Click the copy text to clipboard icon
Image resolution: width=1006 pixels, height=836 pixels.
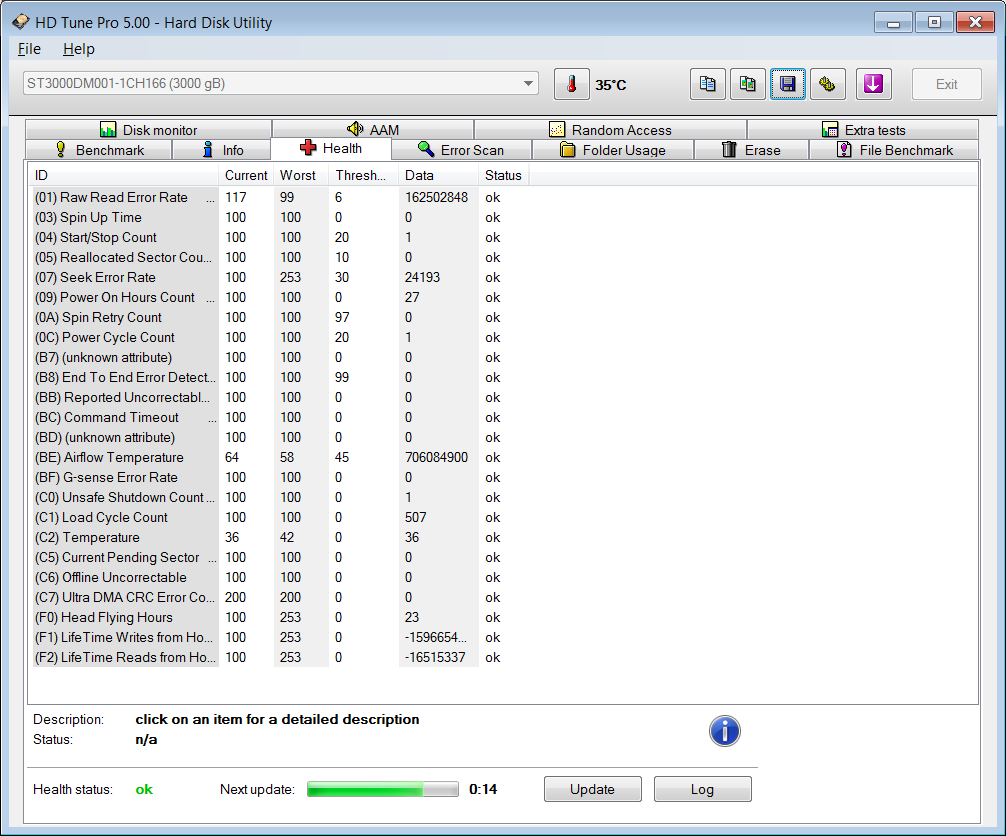708,84
